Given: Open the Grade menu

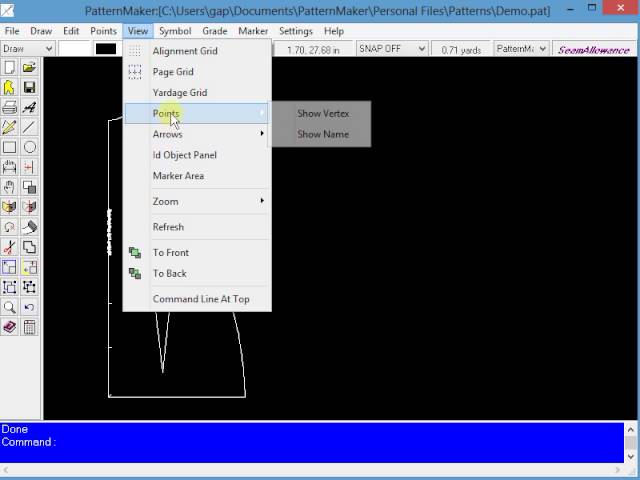Looking at the screenshot, I should pos(215,31).
